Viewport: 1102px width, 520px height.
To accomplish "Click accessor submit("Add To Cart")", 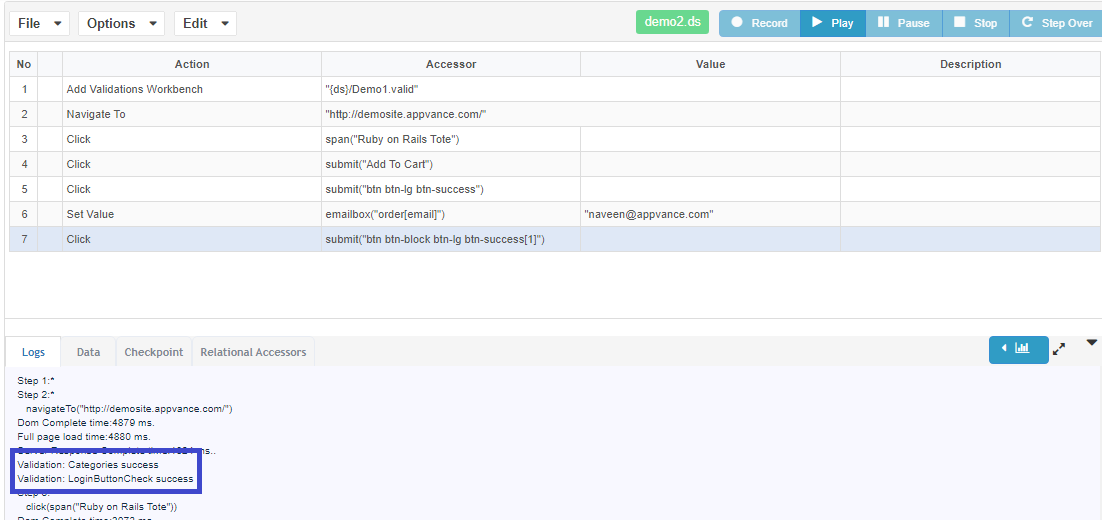I will (379, 164).
